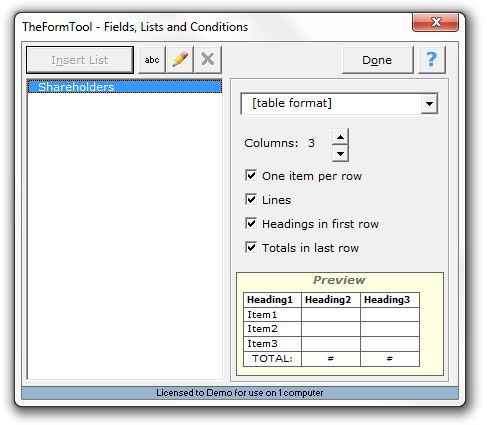The height and width of the screenshot is (425, 487).
Task: Toggle Headings in first row checkbox
Action: (x=251, y=223)
